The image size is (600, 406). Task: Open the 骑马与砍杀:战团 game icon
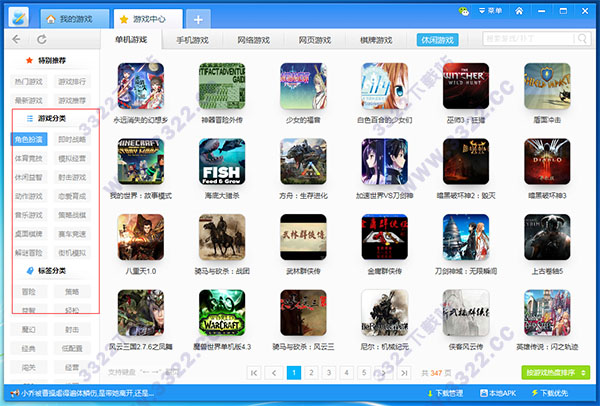click(222, 237)
